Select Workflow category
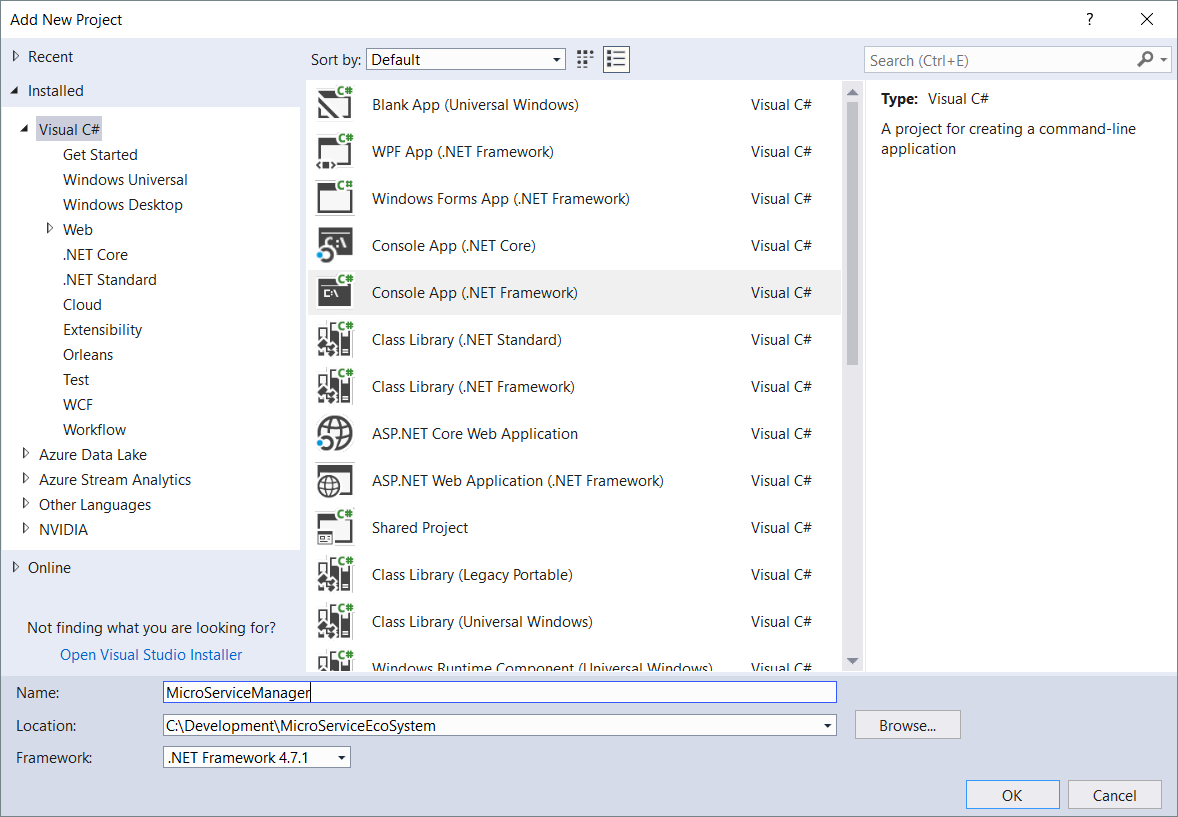 tap(95, 429)
